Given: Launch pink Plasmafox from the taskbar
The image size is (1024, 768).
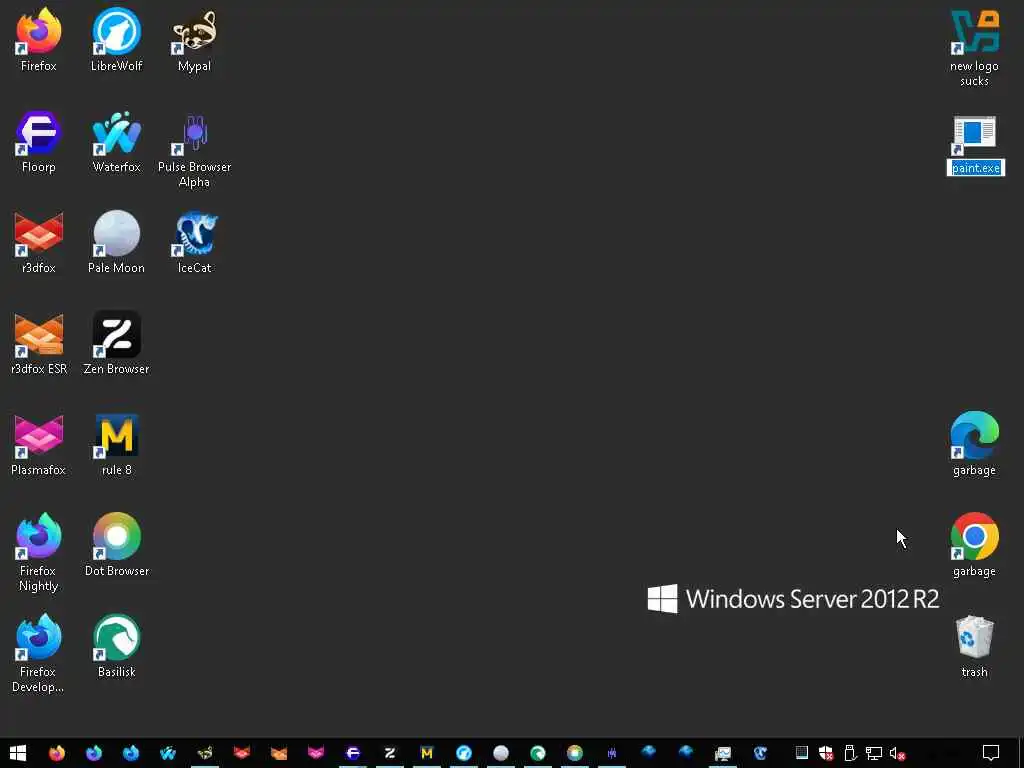Looking at the screenshot, I should coord(316,753).
